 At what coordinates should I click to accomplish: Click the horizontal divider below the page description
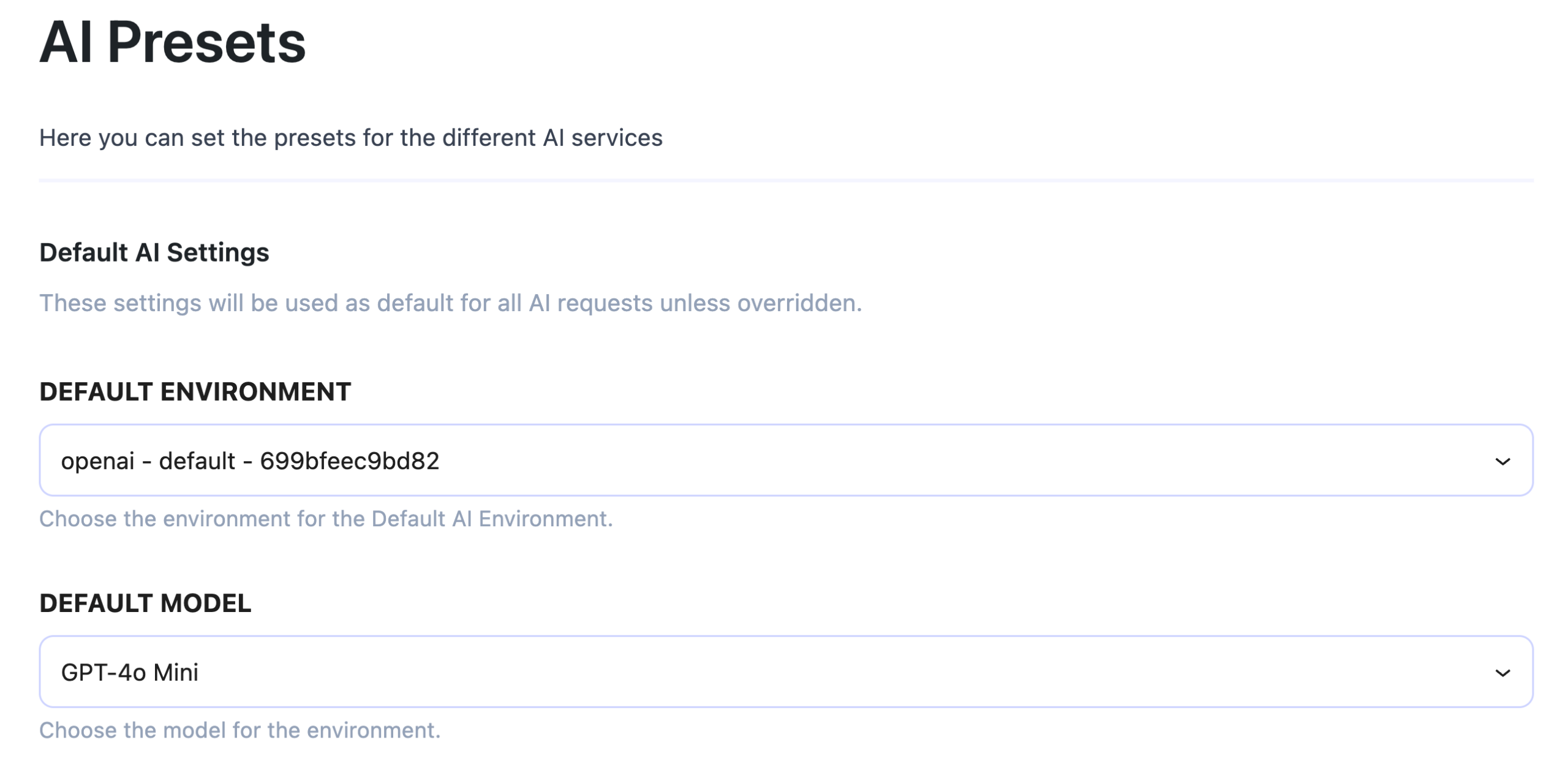785,180
